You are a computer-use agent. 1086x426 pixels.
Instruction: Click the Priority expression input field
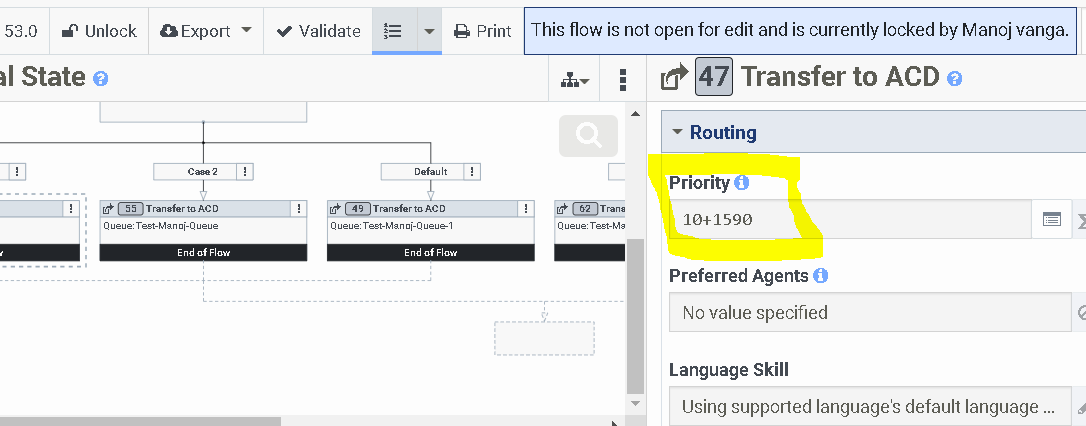850,219
